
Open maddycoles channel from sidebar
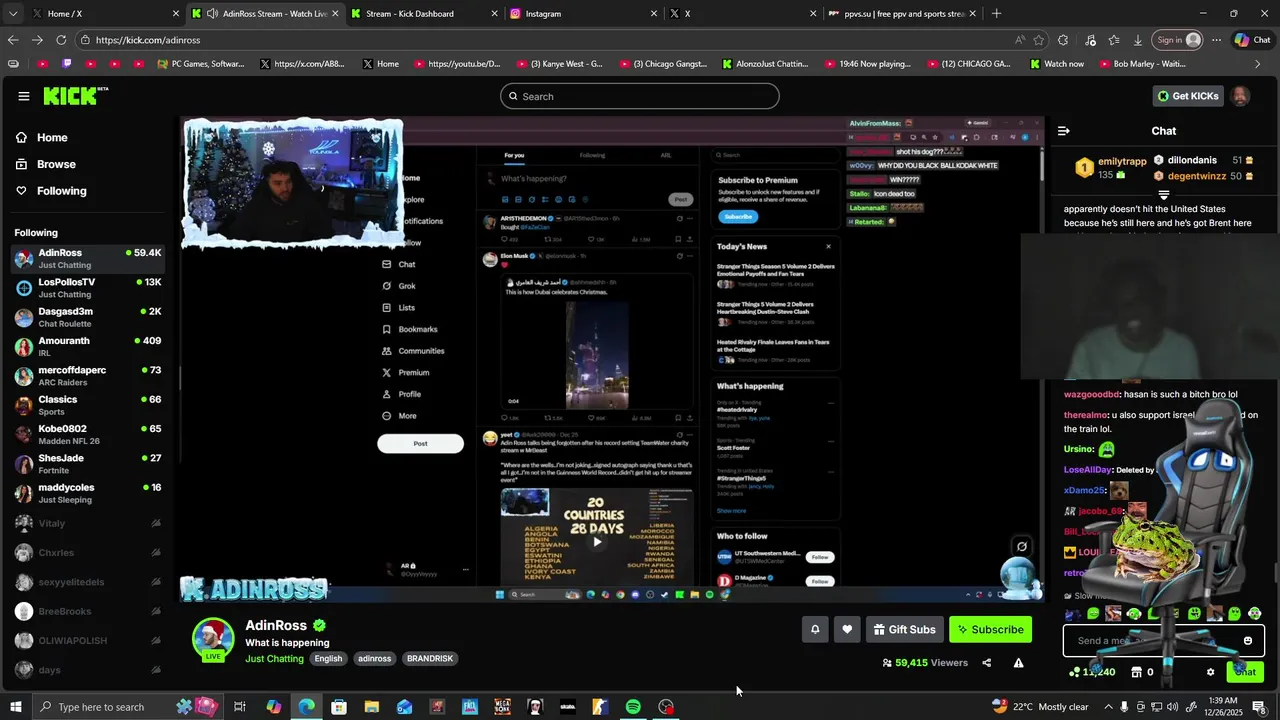point(88,493)
